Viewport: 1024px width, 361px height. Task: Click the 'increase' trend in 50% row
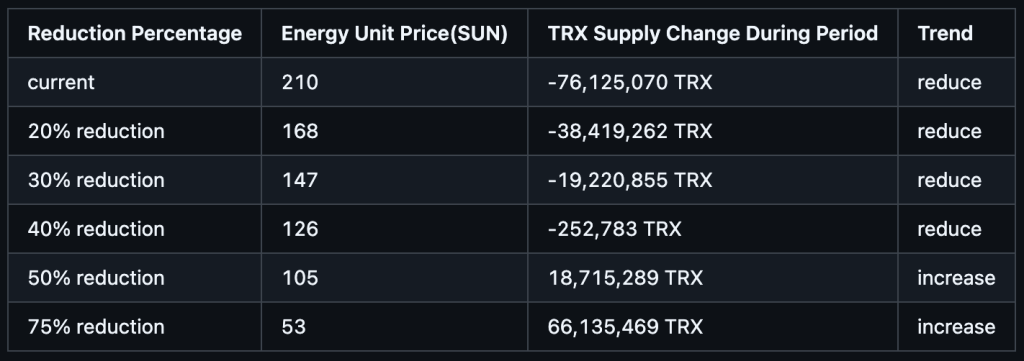click(x=956, y=278)
